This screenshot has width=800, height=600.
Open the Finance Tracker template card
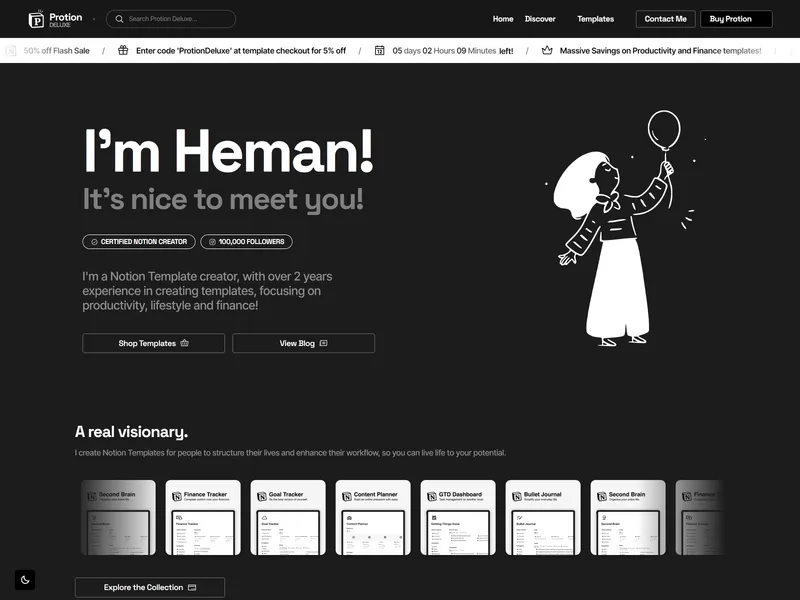(x=203, y=517)
